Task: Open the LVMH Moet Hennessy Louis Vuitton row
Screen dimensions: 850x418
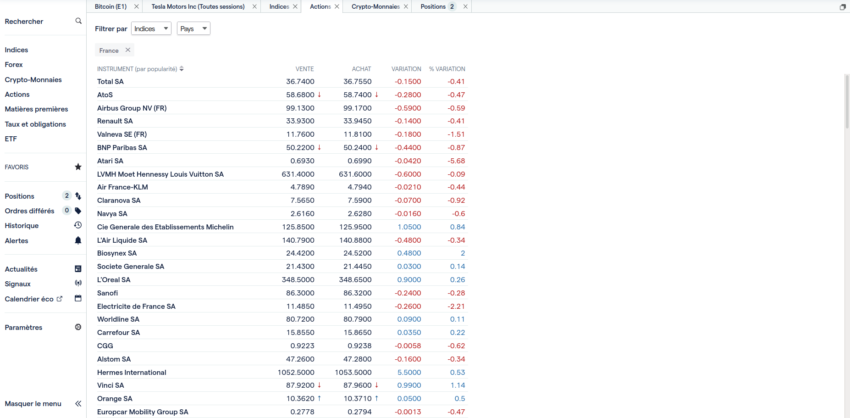Action: (160, 174)
